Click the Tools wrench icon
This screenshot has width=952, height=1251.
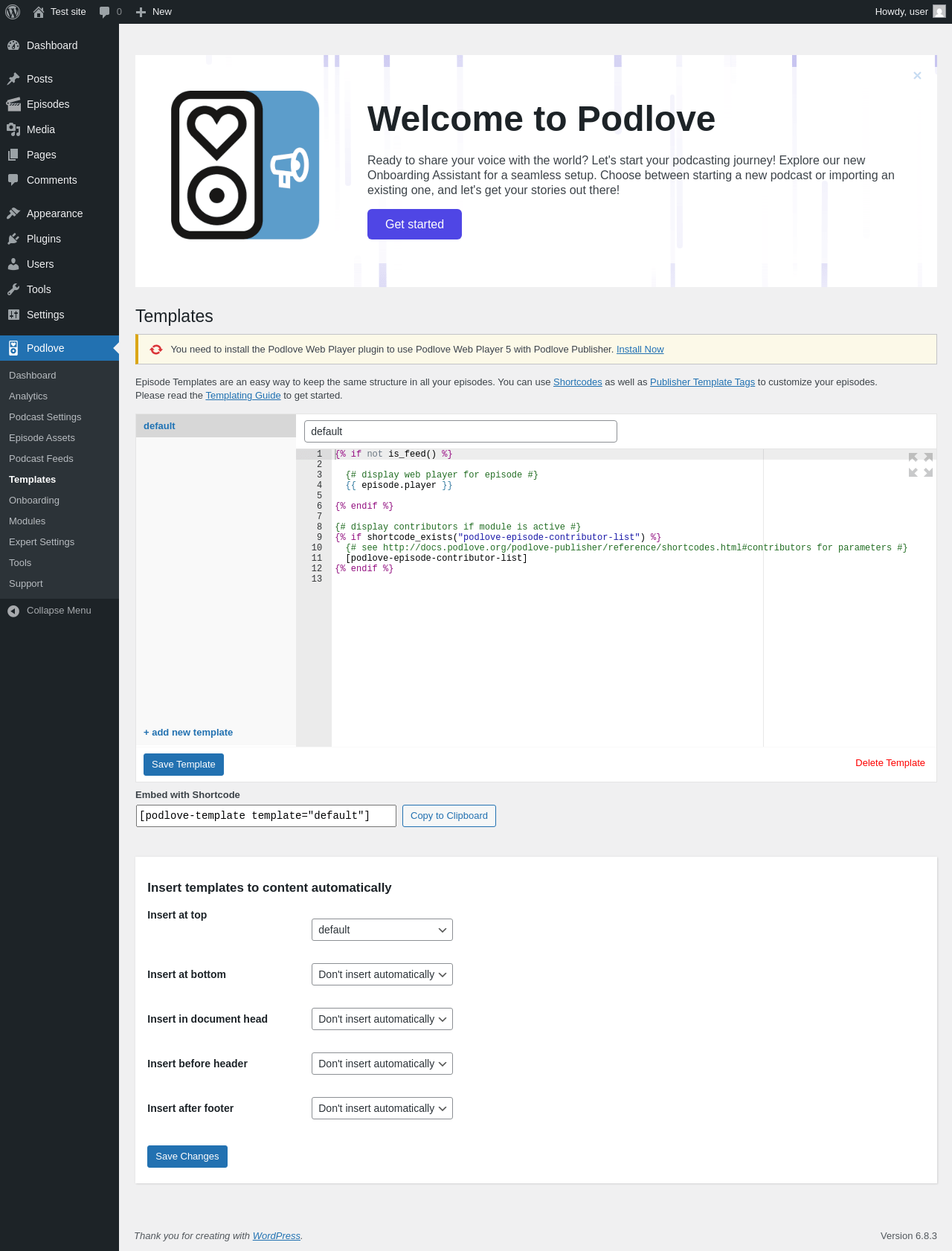click(13, 289)
